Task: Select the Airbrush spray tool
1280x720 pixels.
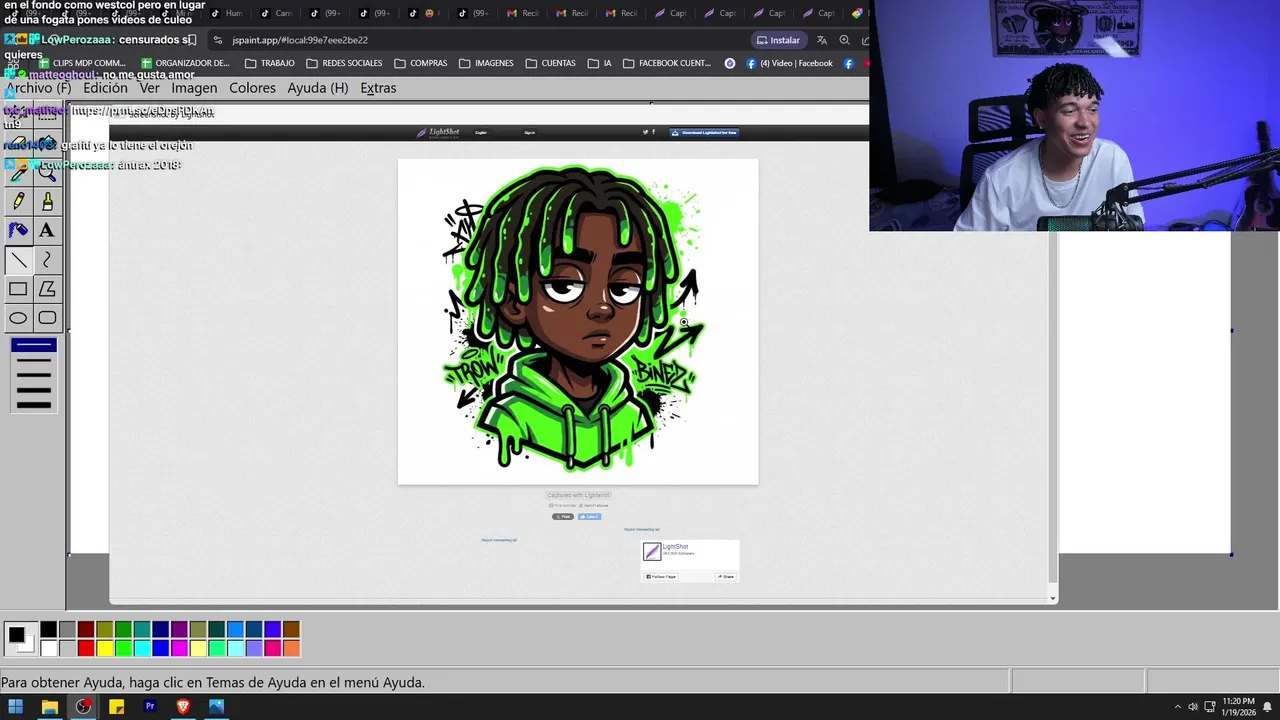Action: pyautogui.click(x=18, y=231)
